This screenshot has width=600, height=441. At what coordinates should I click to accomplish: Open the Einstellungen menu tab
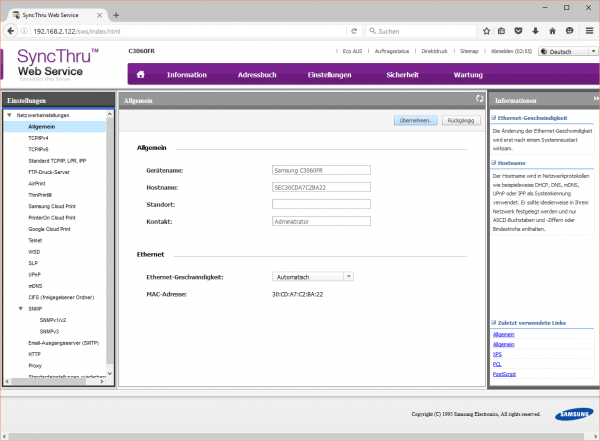click(329, 74)
